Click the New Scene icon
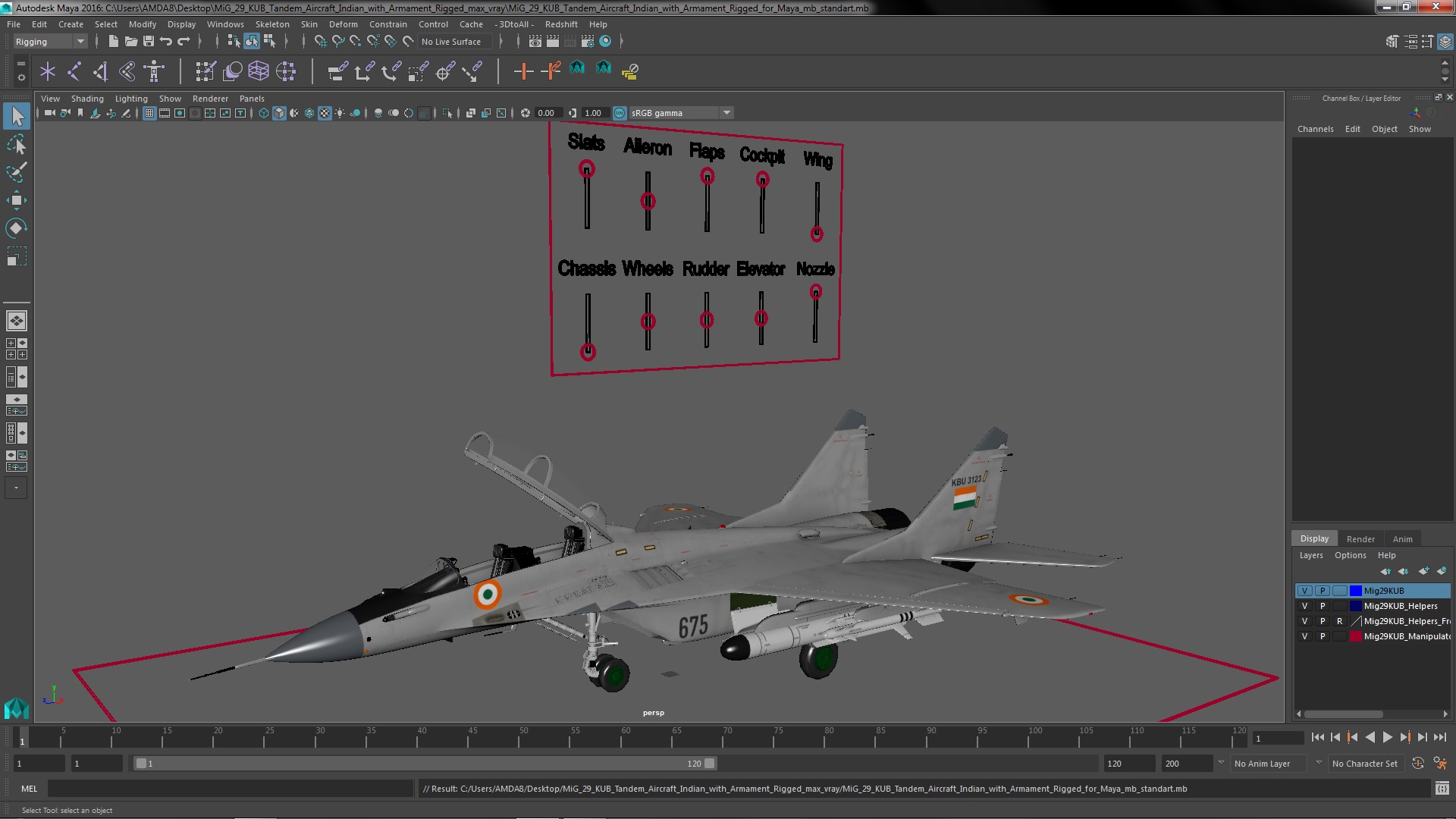Viewport: 1456px width, 819px height. (x=113, y=41)
